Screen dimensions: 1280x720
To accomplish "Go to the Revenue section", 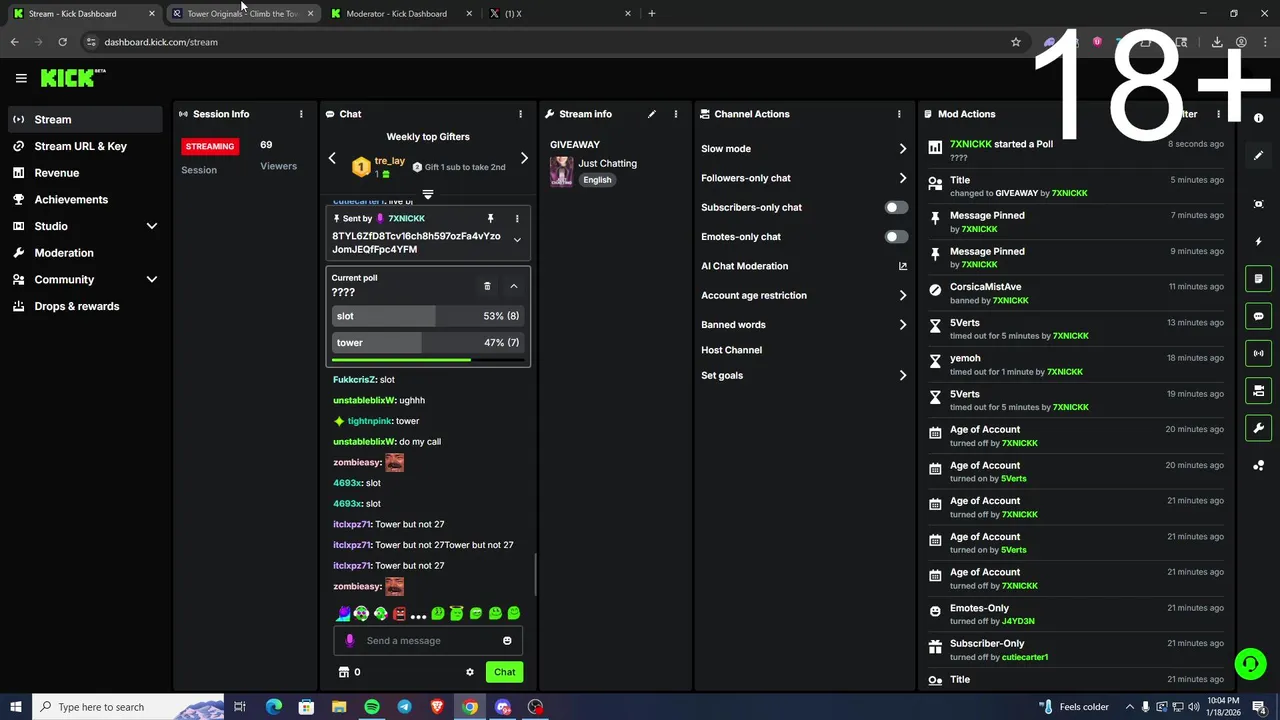I will coord(57,173).
